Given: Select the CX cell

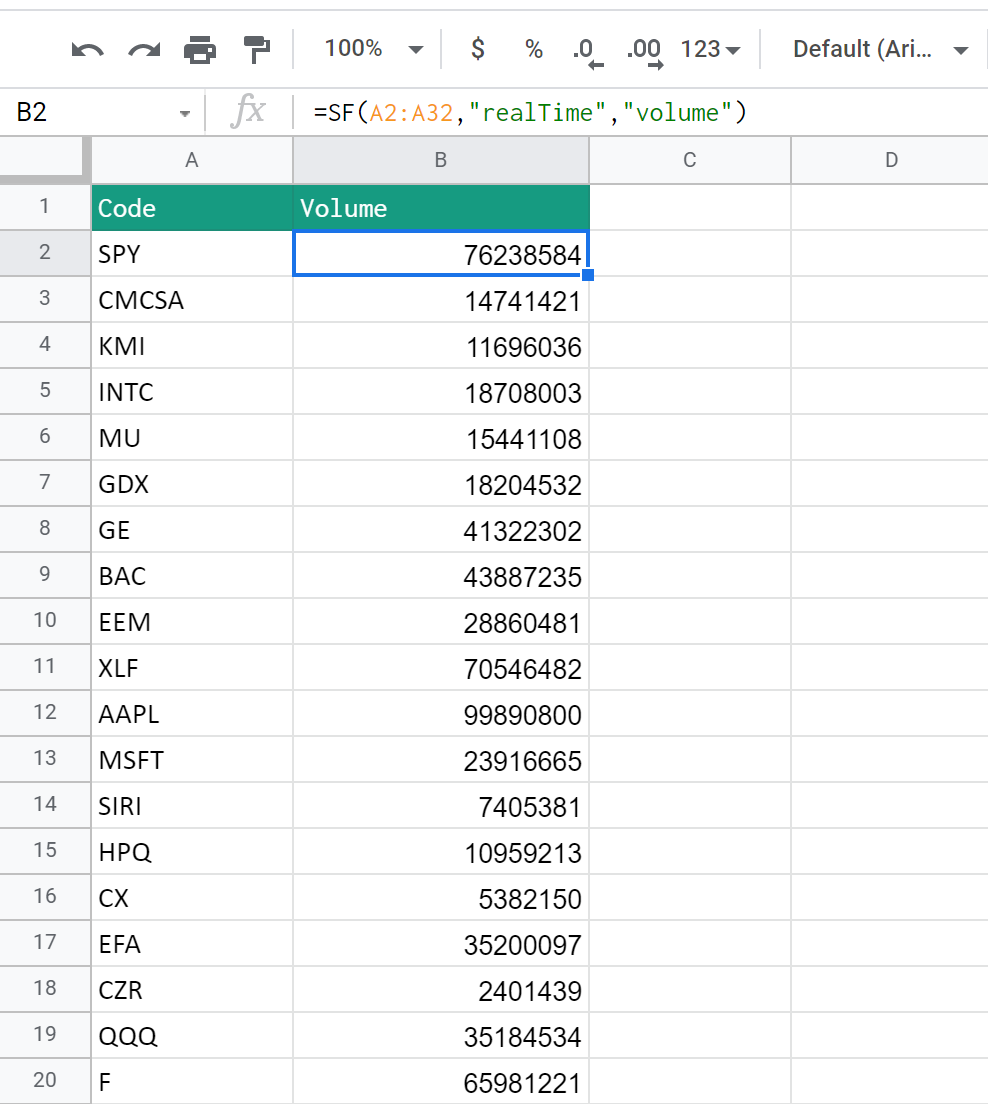Looking at the screenshot, I should (192, 898).
